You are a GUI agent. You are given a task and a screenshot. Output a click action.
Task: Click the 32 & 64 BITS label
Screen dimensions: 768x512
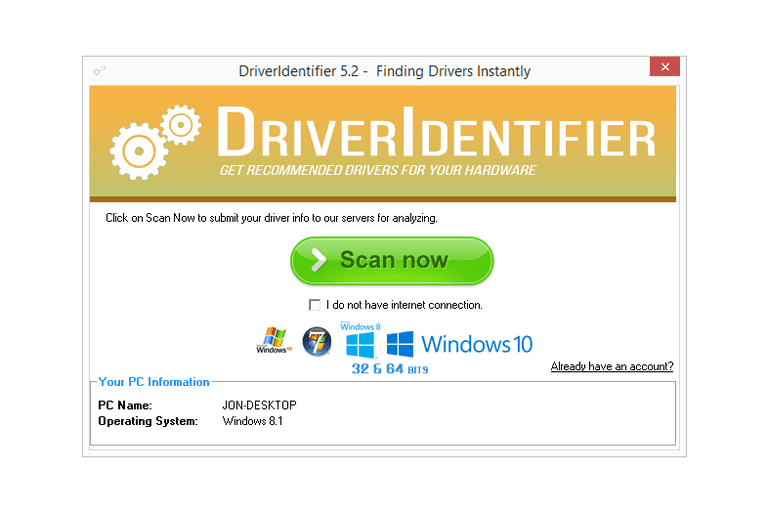tap(390, 368)
